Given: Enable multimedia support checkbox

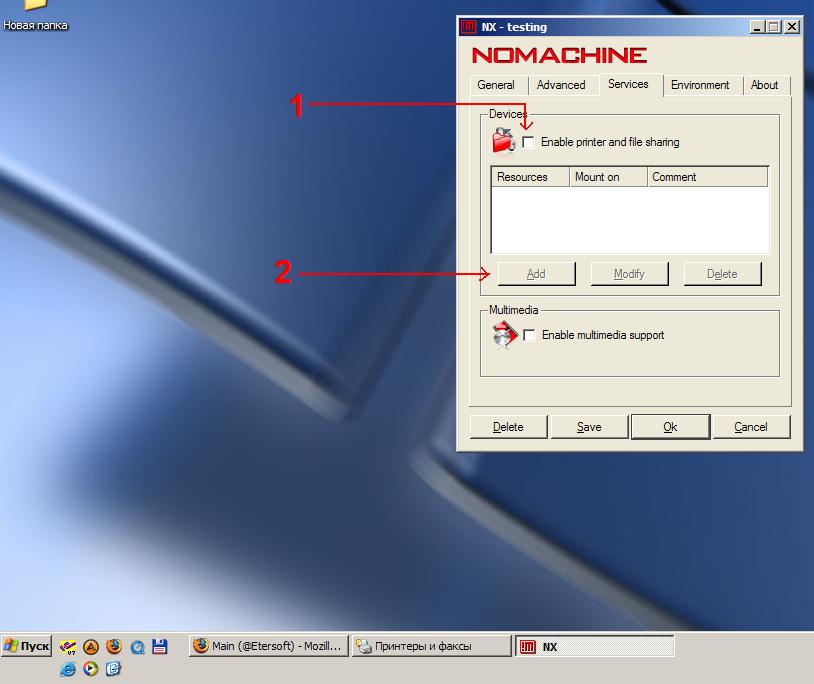Looking at the screenshot, I should click(x=529, y=335).
